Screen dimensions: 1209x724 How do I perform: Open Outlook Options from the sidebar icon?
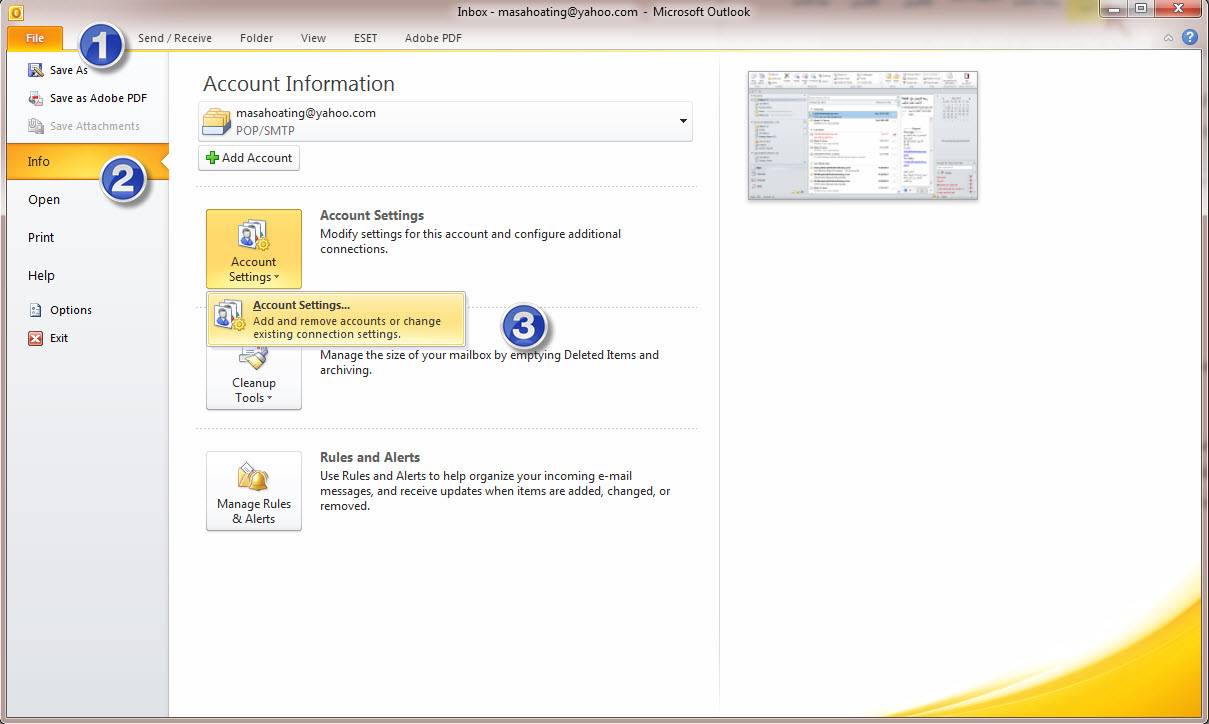click(x=36, y=310)
